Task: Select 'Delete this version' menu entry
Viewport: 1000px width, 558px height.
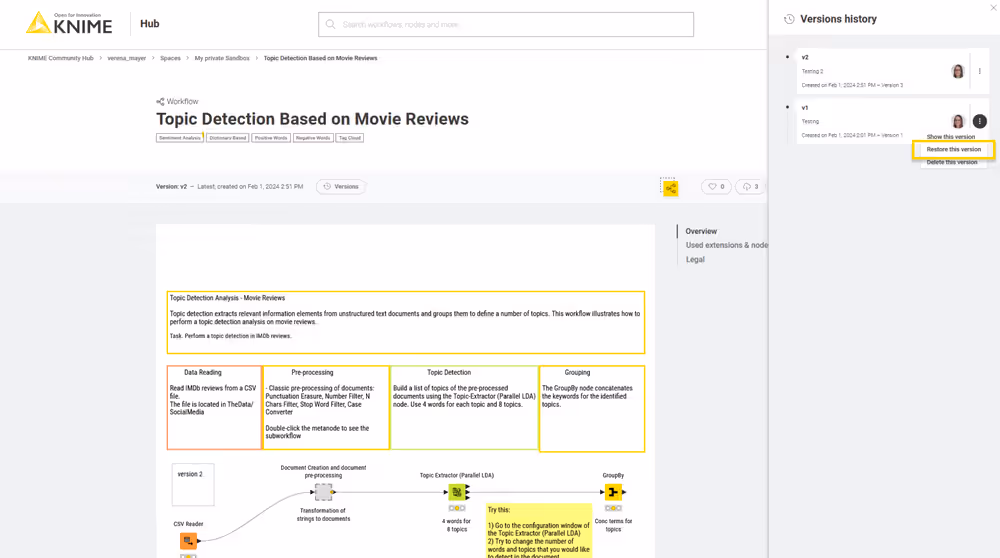Action: click(952, 162)
